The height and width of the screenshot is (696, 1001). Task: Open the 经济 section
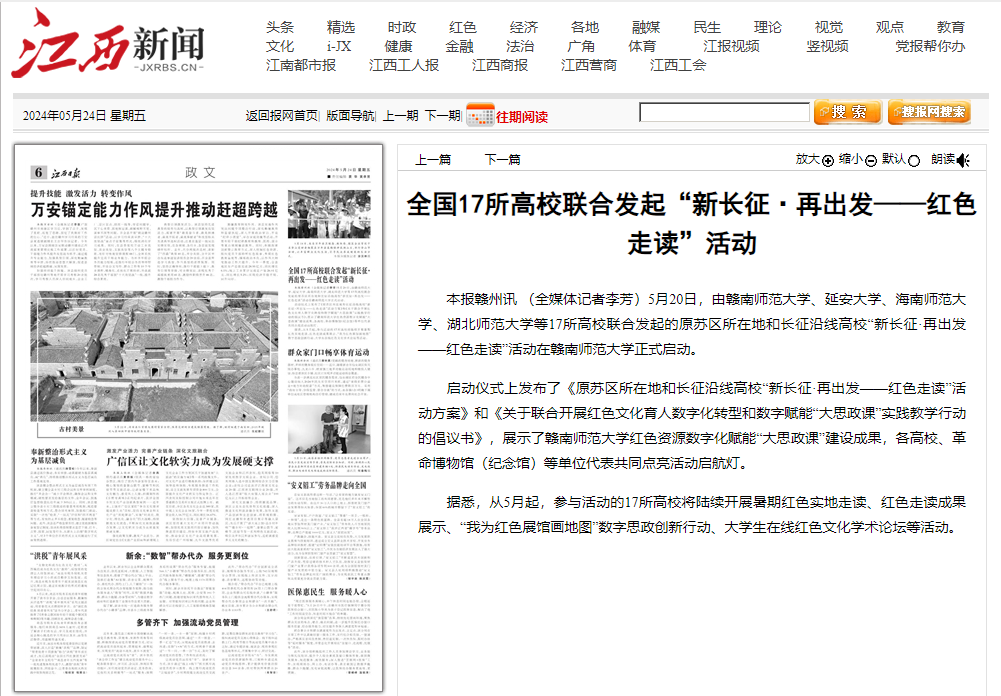524,27
